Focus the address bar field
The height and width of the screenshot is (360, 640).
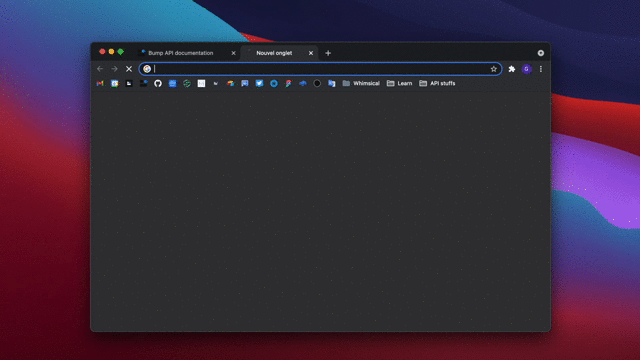click(320, 69)
